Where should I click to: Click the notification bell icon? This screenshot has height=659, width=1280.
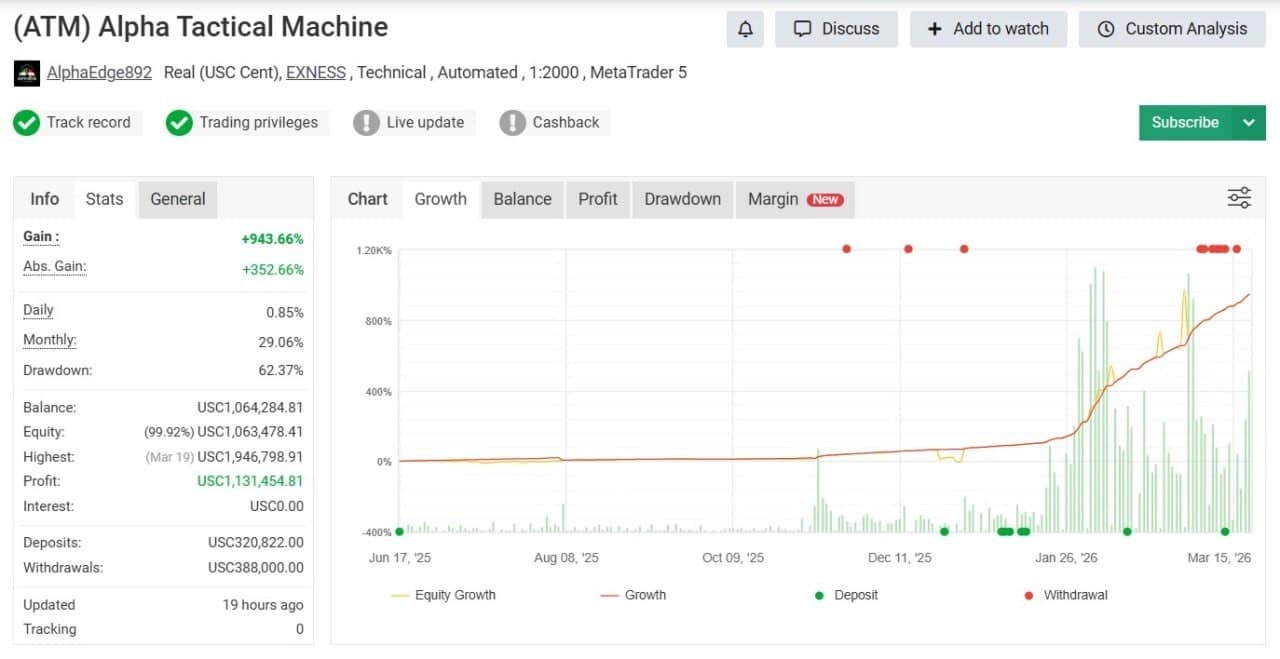click(x=745, y=29)
